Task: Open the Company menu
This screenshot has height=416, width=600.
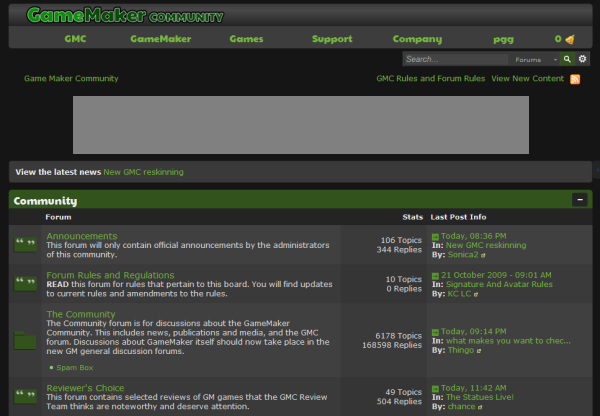Action: [x=417, y=39]
